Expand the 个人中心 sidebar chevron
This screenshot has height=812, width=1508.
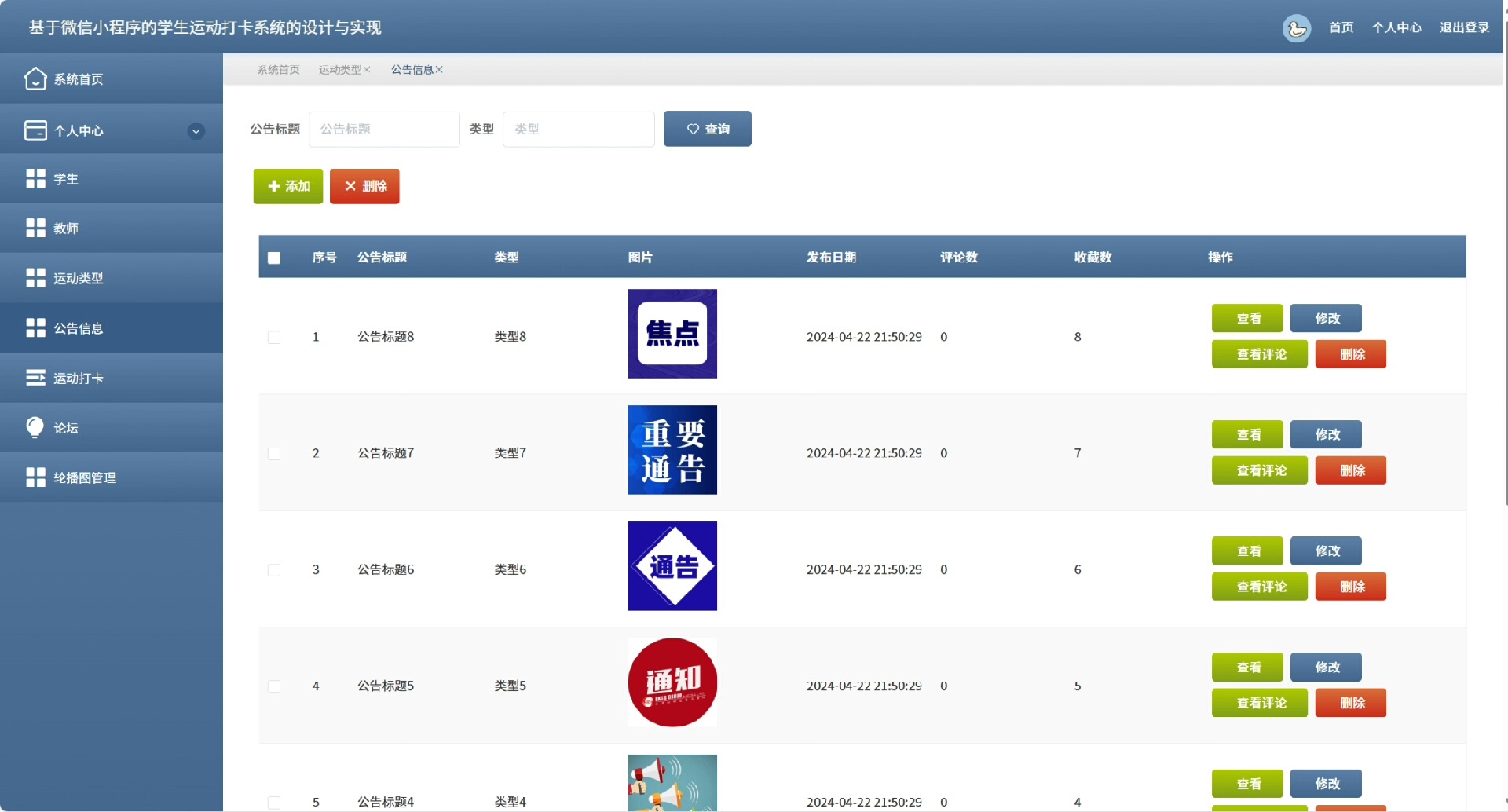pos(196,131)
